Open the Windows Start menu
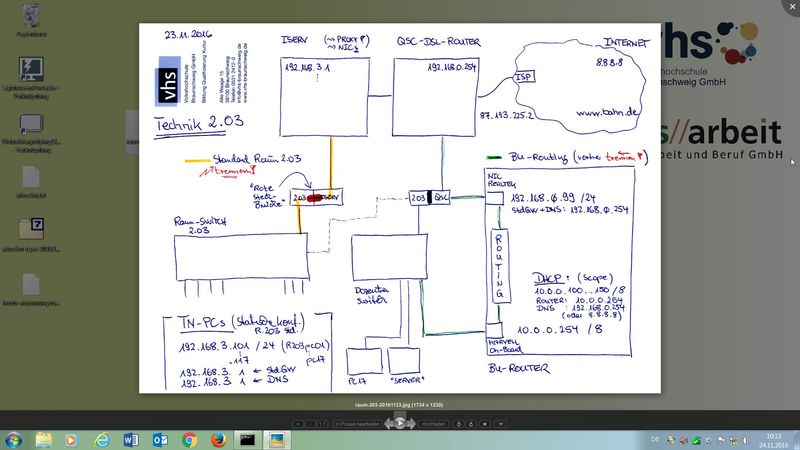800x450 pixels. (x=14, y=440)
